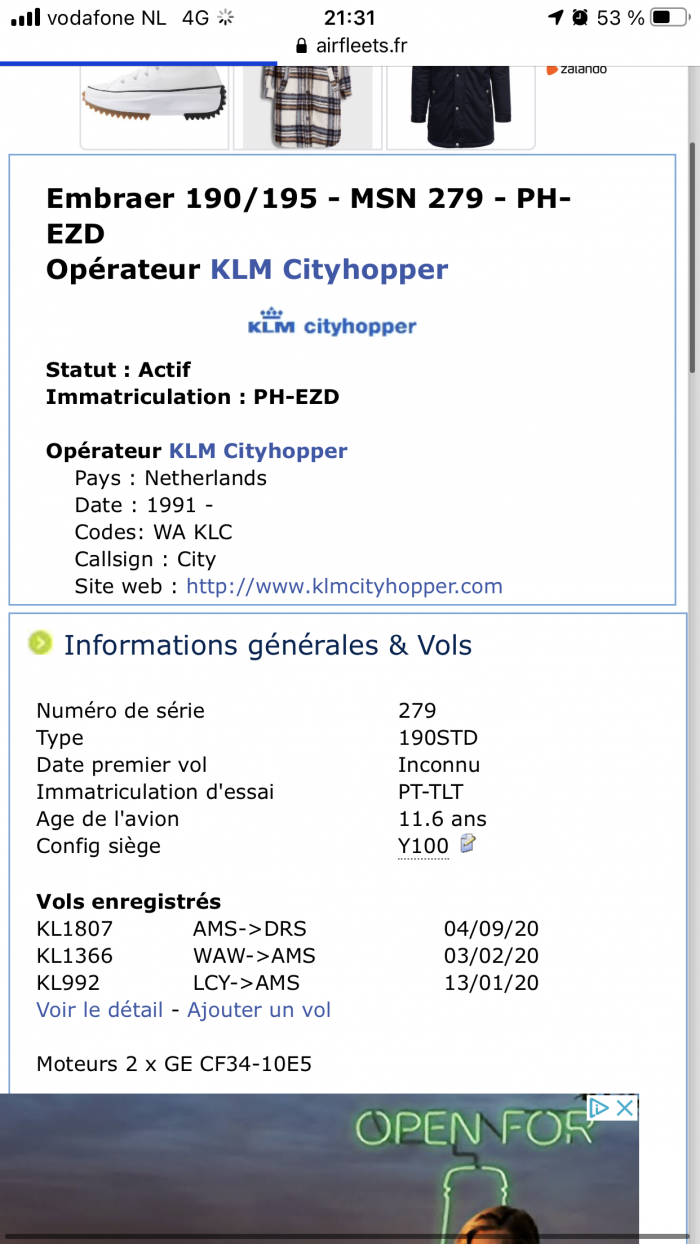700x1244 pixels.
Task: Open the Voir le détail link
Action: click(99, 1010)
